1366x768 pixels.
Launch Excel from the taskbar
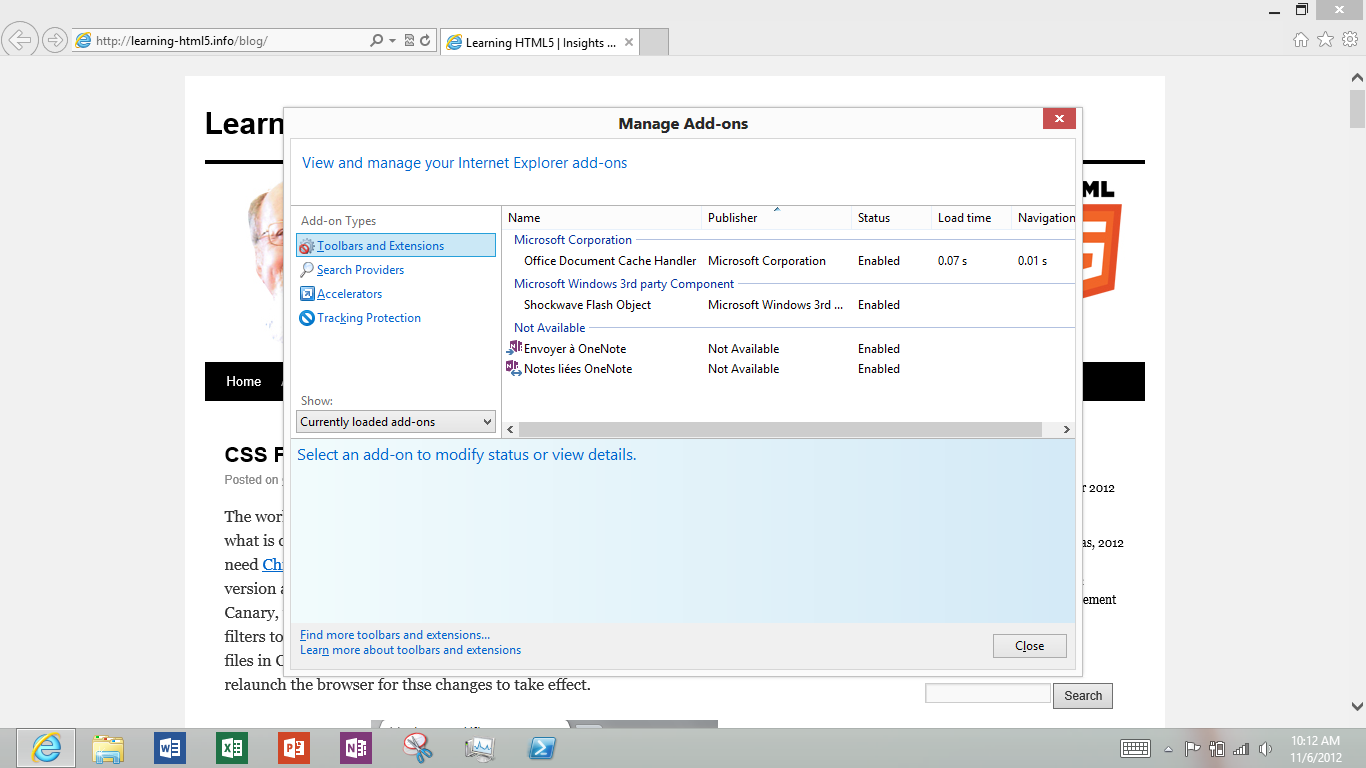[232, 748]
